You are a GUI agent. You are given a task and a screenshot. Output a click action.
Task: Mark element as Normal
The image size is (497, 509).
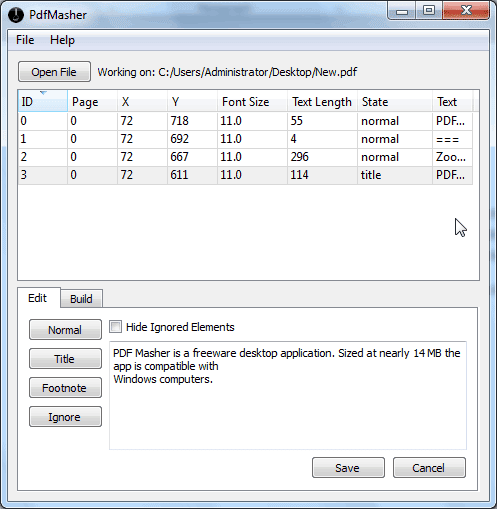click(x=65, y=330)
